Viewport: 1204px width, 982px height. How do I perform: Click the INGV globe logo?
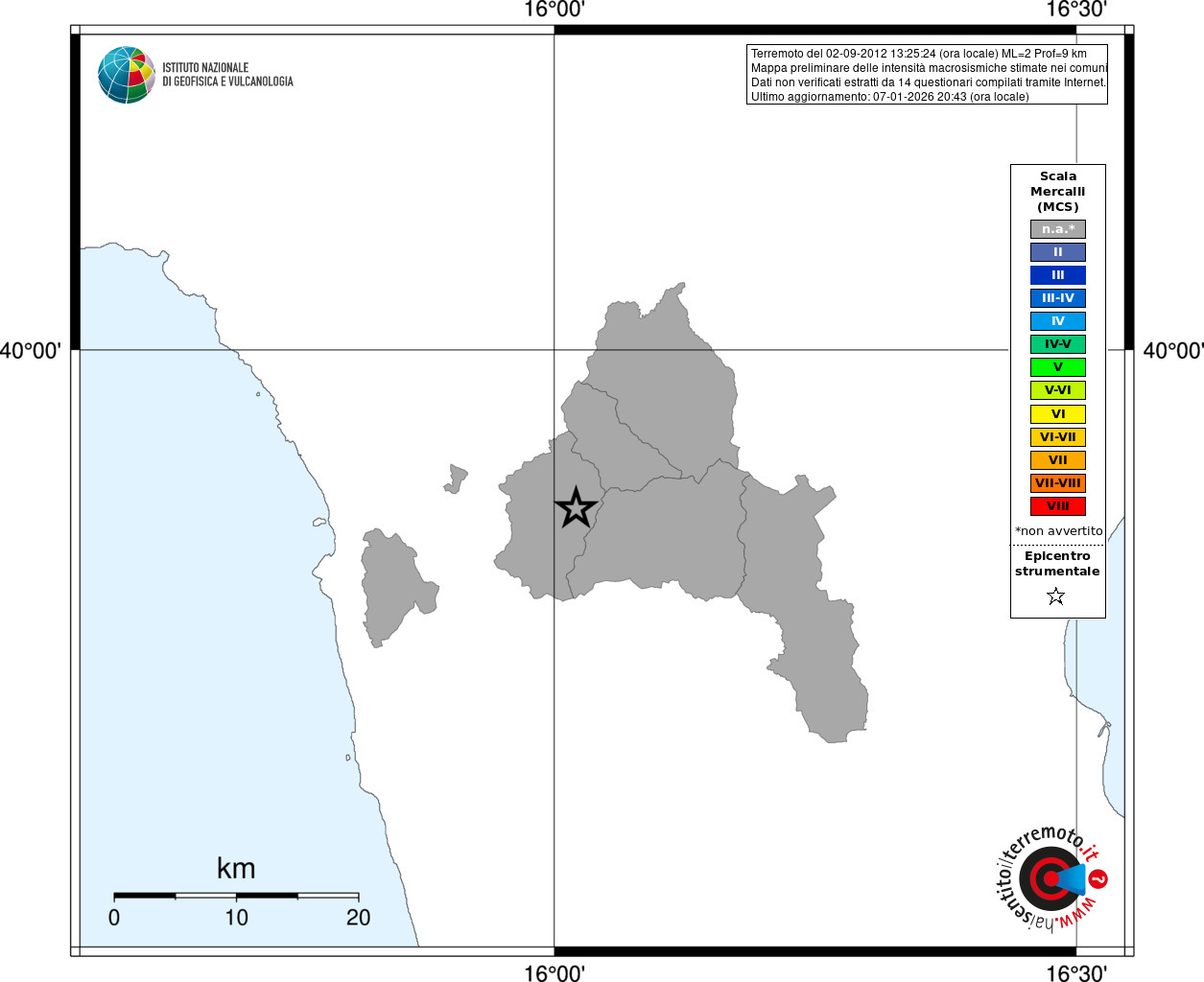126,75
